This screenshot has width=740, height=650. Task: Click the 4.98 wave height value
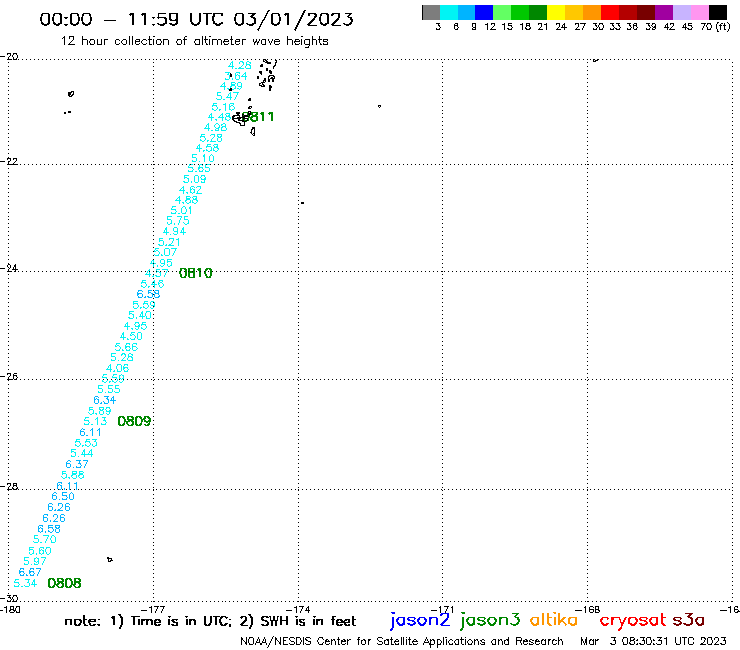click(216, 127)
